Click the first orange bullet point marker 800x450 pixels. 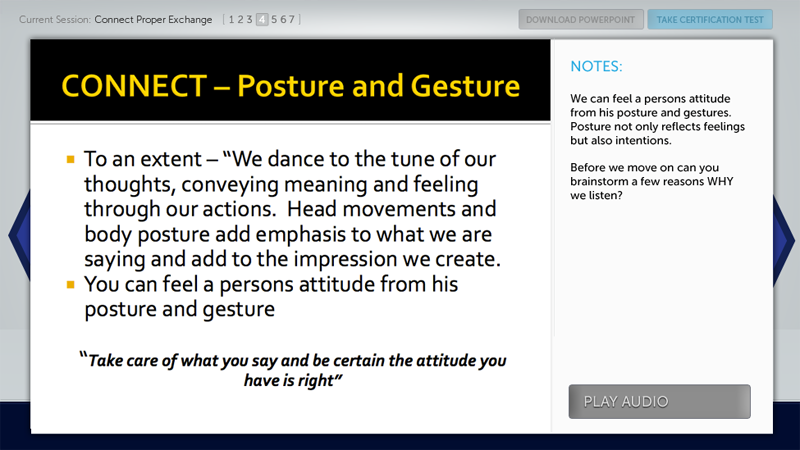[x=71, y=160]
